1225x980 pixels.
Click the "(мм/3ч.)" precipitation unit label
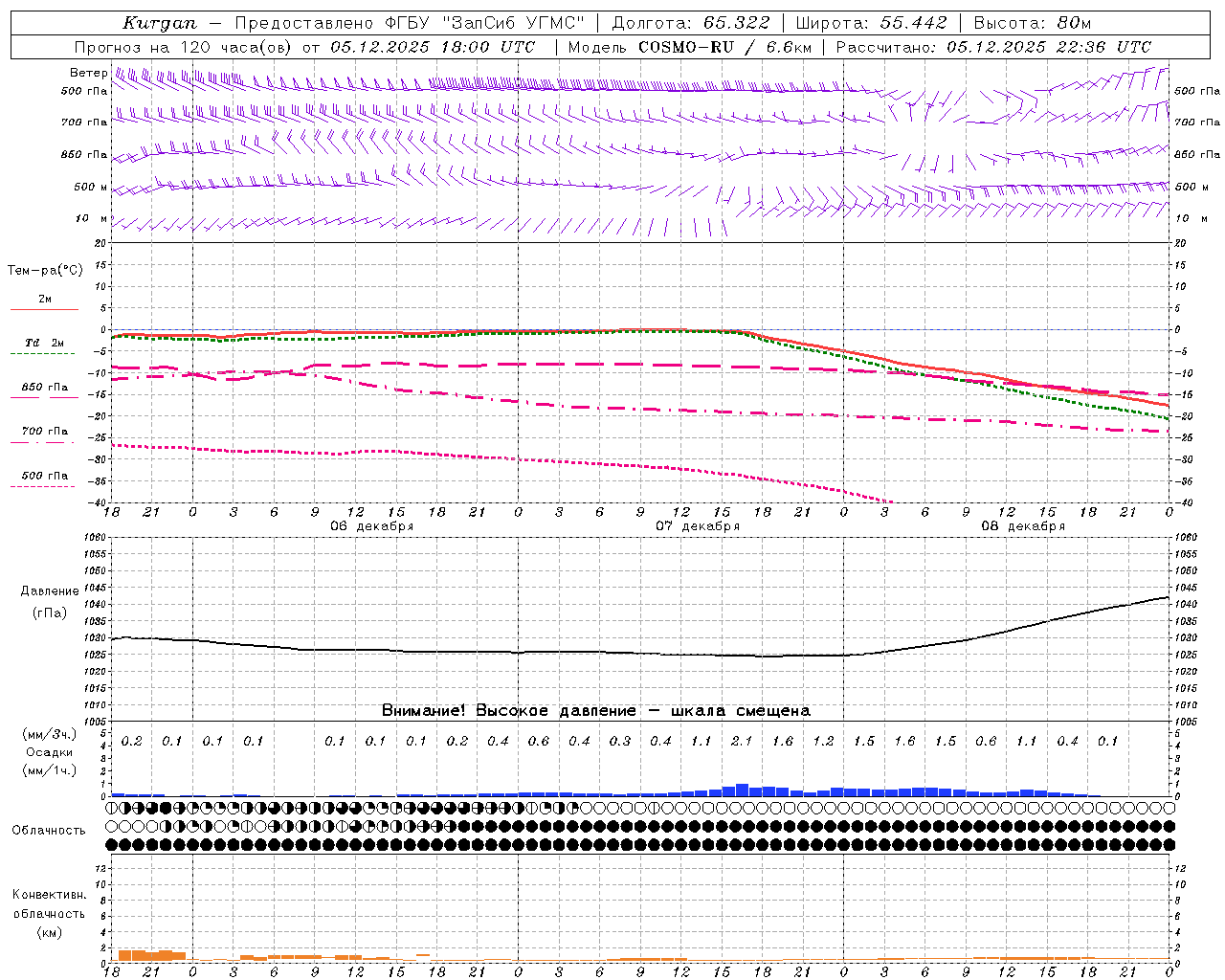[x=49, y=735]
